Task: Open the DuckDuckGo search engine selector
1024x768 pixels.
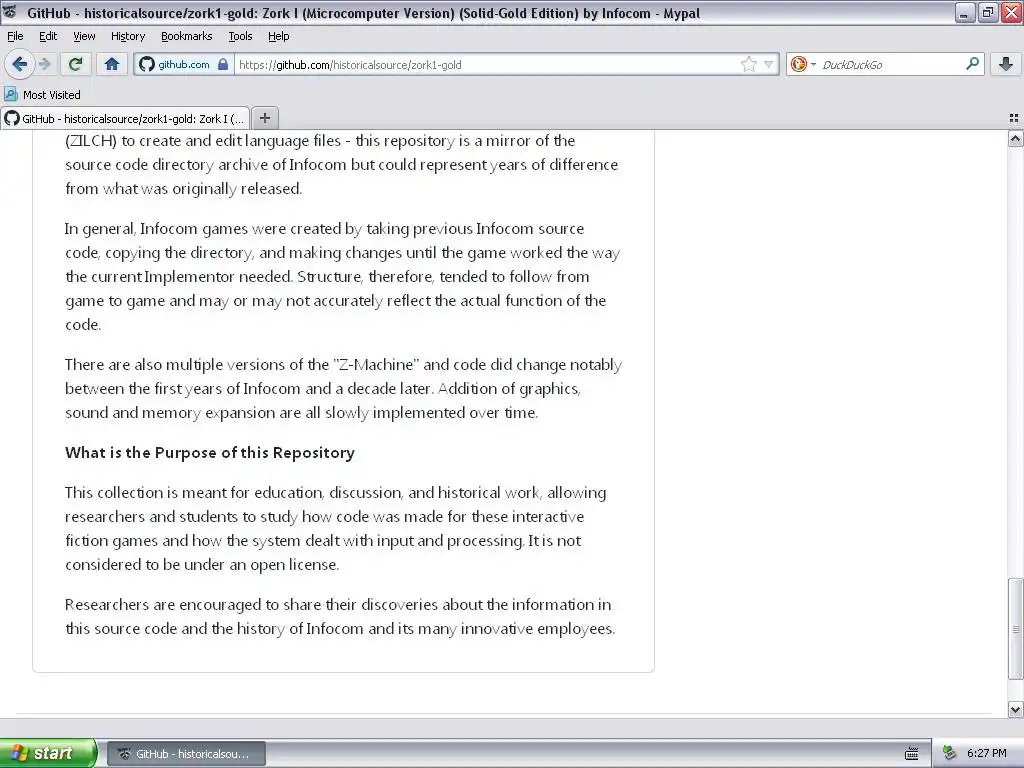Action: click(803, 64)
